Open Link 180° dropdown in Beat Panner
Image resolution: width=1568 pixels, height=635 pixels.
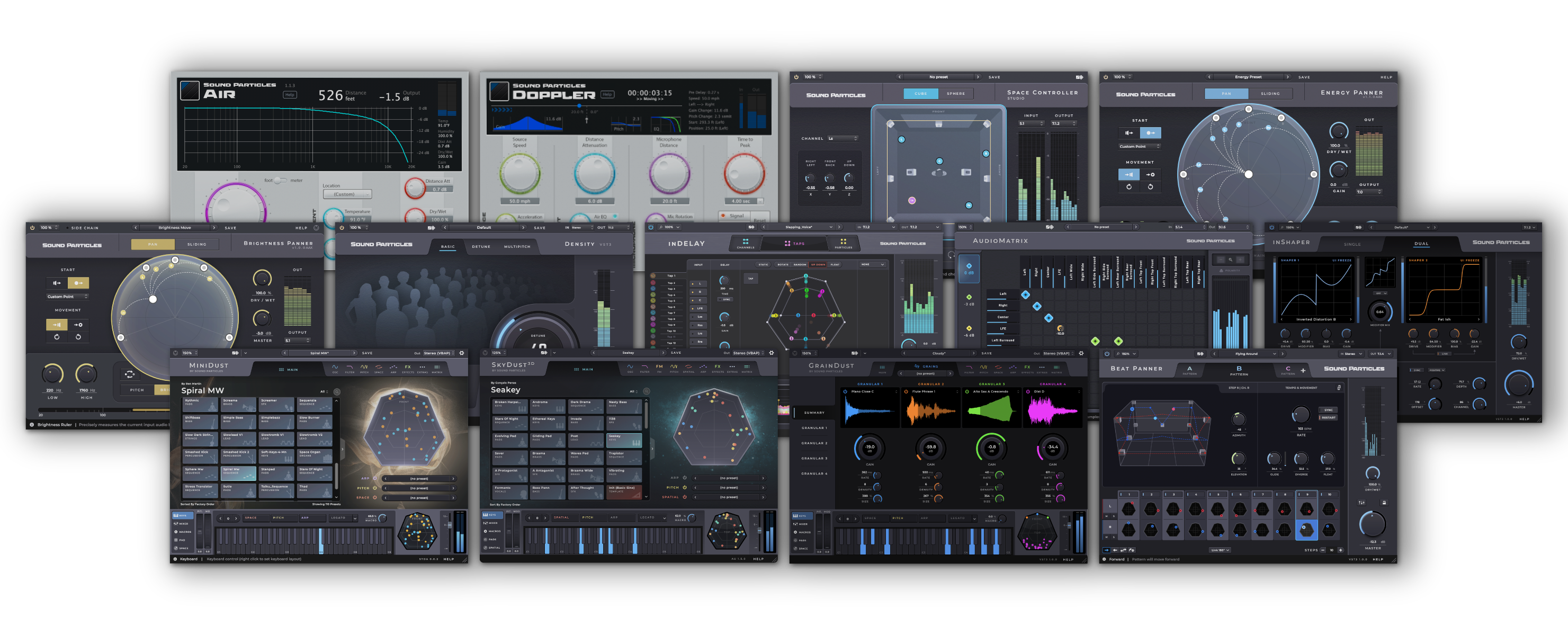coord(1220,550)
